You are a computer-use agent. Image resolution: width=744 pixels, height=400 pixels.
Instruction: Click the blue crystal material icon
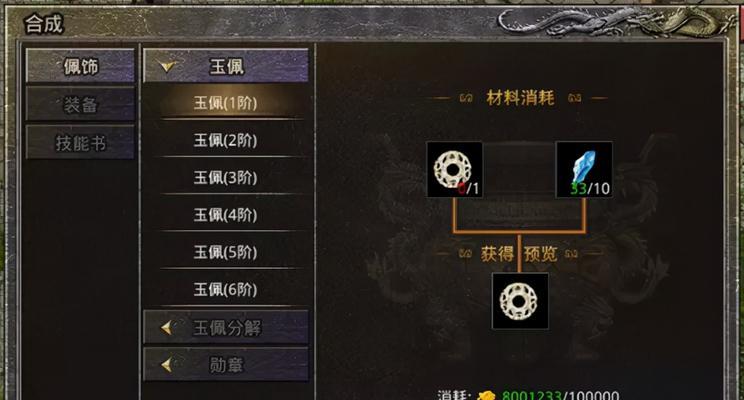click(584, 169)
